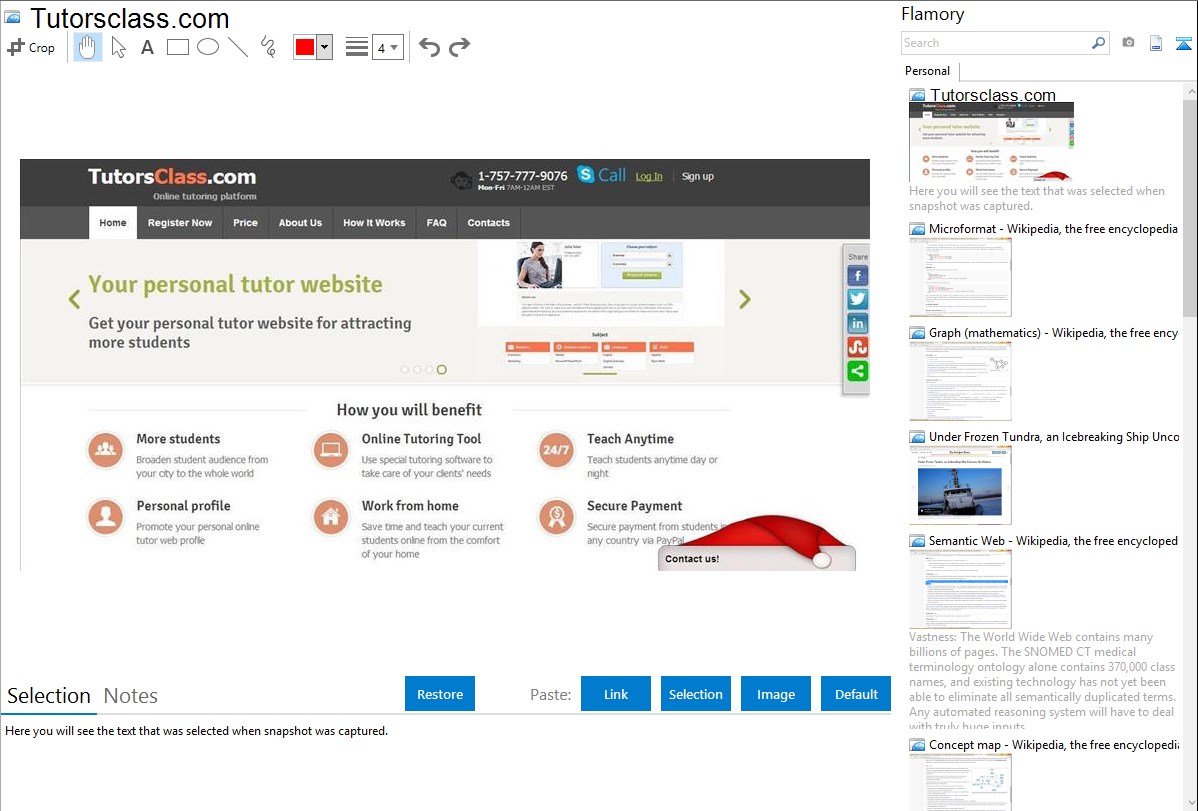1198x811 pixels.
Task: Click the Paste Selection button
Action: 696,694
